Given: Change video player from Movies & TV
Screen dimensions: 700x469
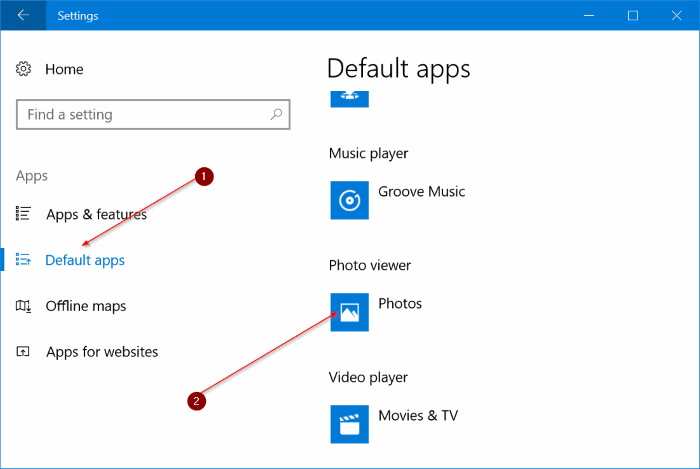Looking at the screenshot, I should tap(418, 416).
